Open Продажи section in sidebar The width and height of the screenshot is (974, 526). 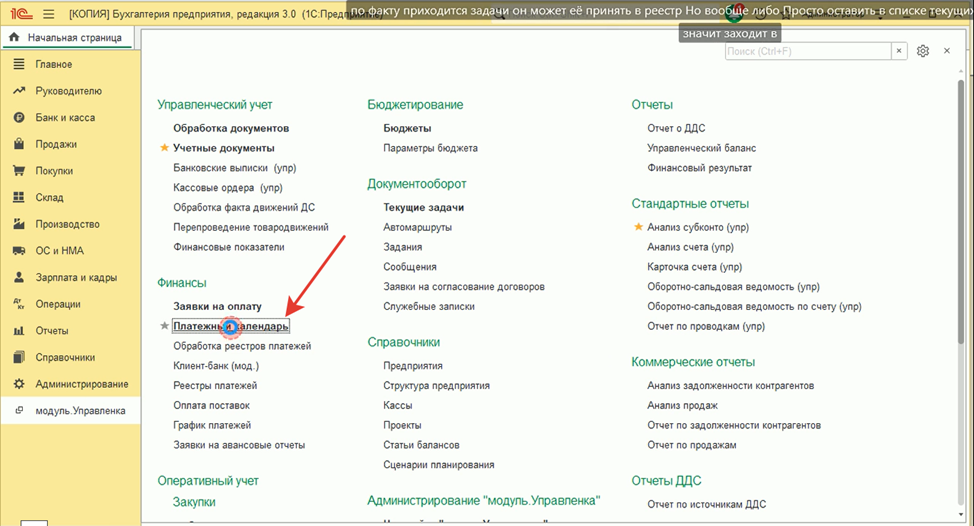coord(70,144)
